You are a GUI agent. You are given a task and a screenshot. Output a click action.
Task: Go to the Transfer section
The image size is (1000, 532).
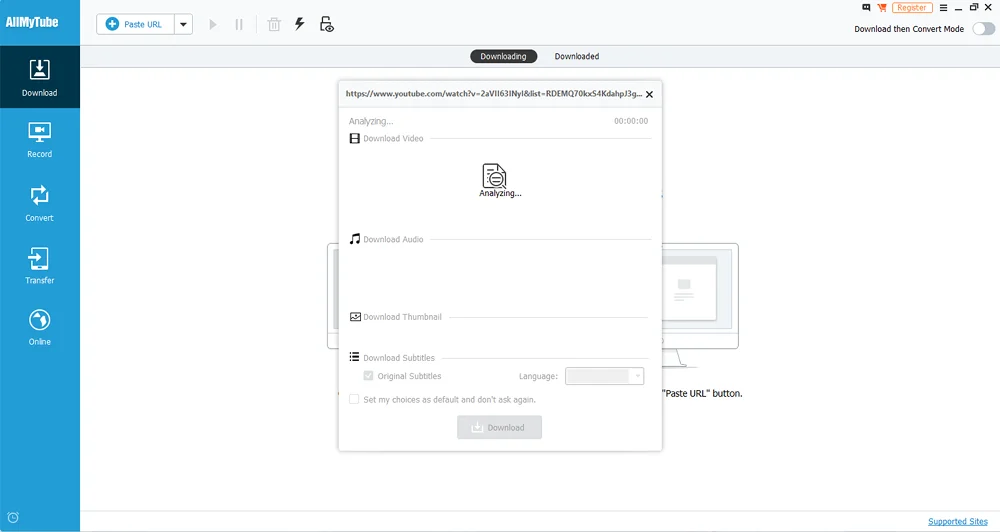click(39, 266)
